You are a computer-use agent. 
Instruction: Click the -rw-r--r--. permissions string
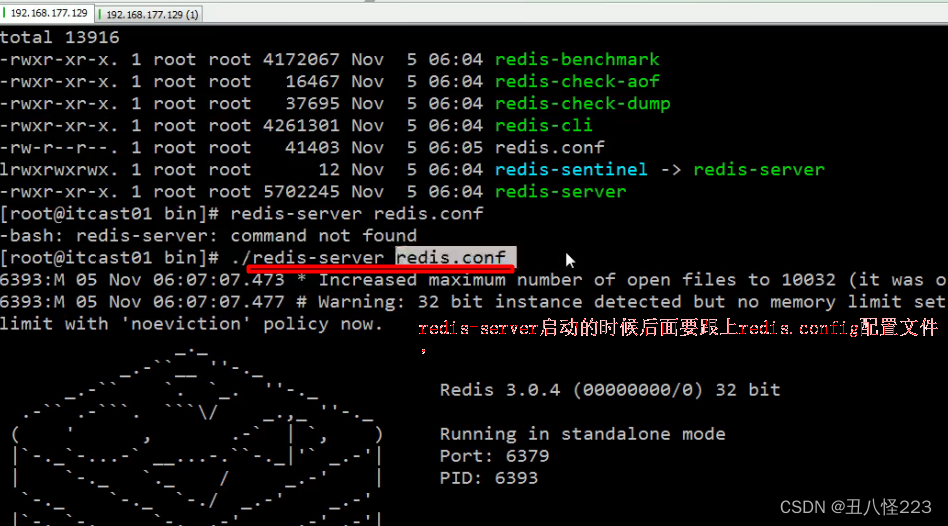(x=59, y=148)
